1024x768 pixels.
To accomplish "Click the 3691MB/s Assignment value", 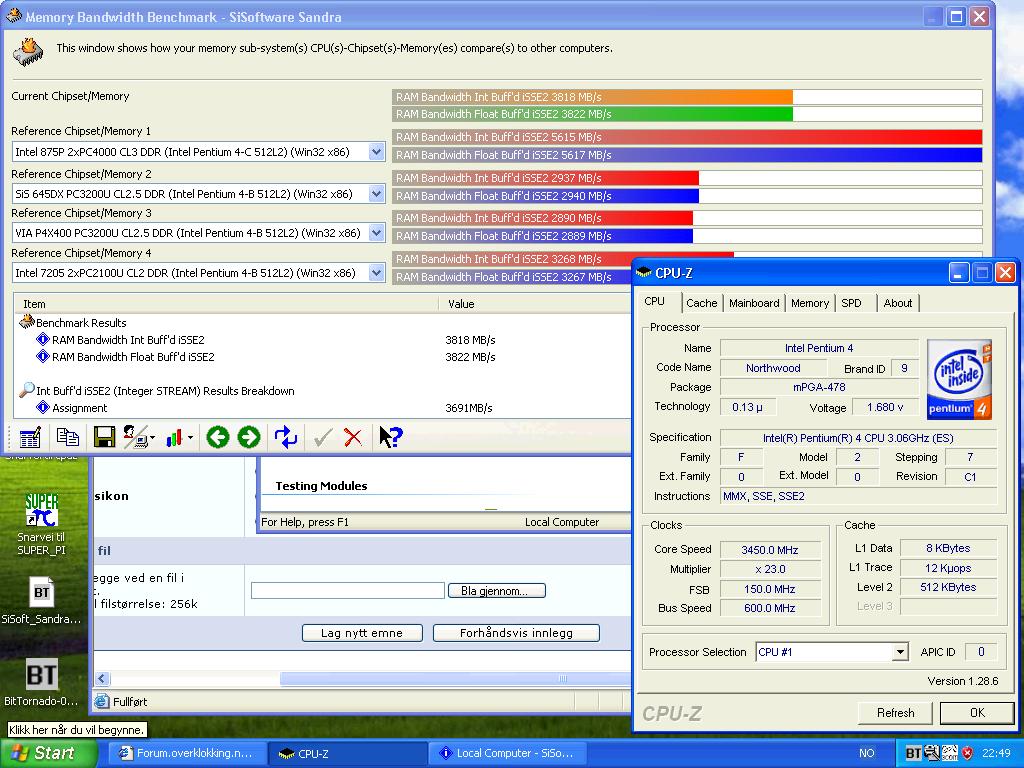I will click(468, 408).
